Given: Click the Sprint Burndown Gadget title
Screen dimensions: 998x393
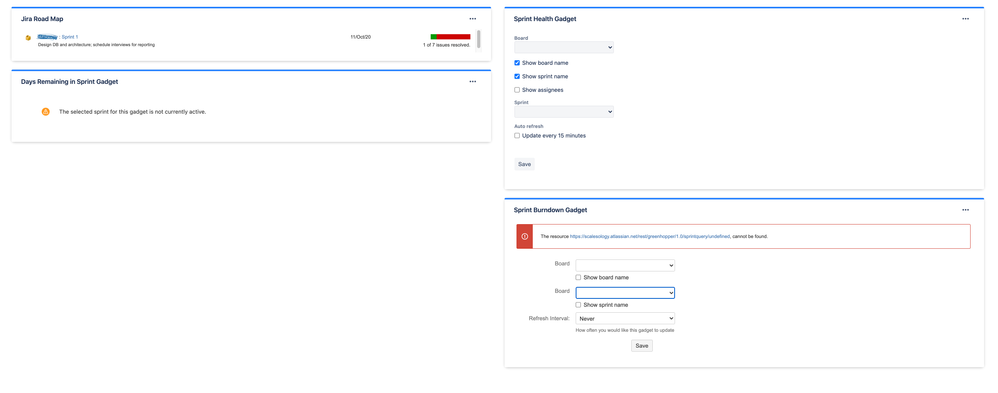Looking at the screenshot, I should tap(551, 210).
